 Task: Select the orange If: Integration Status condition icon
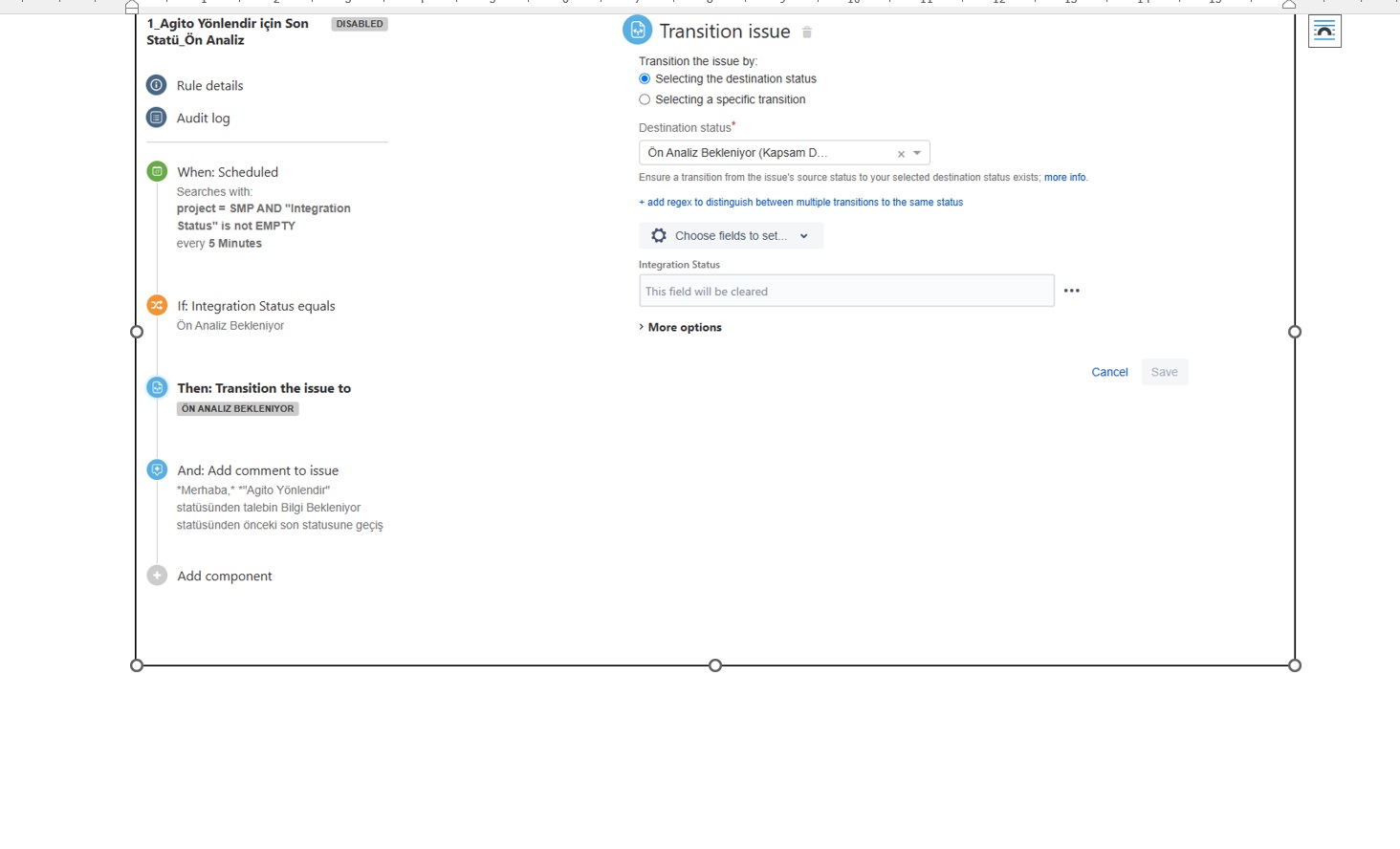coord(157,305)
